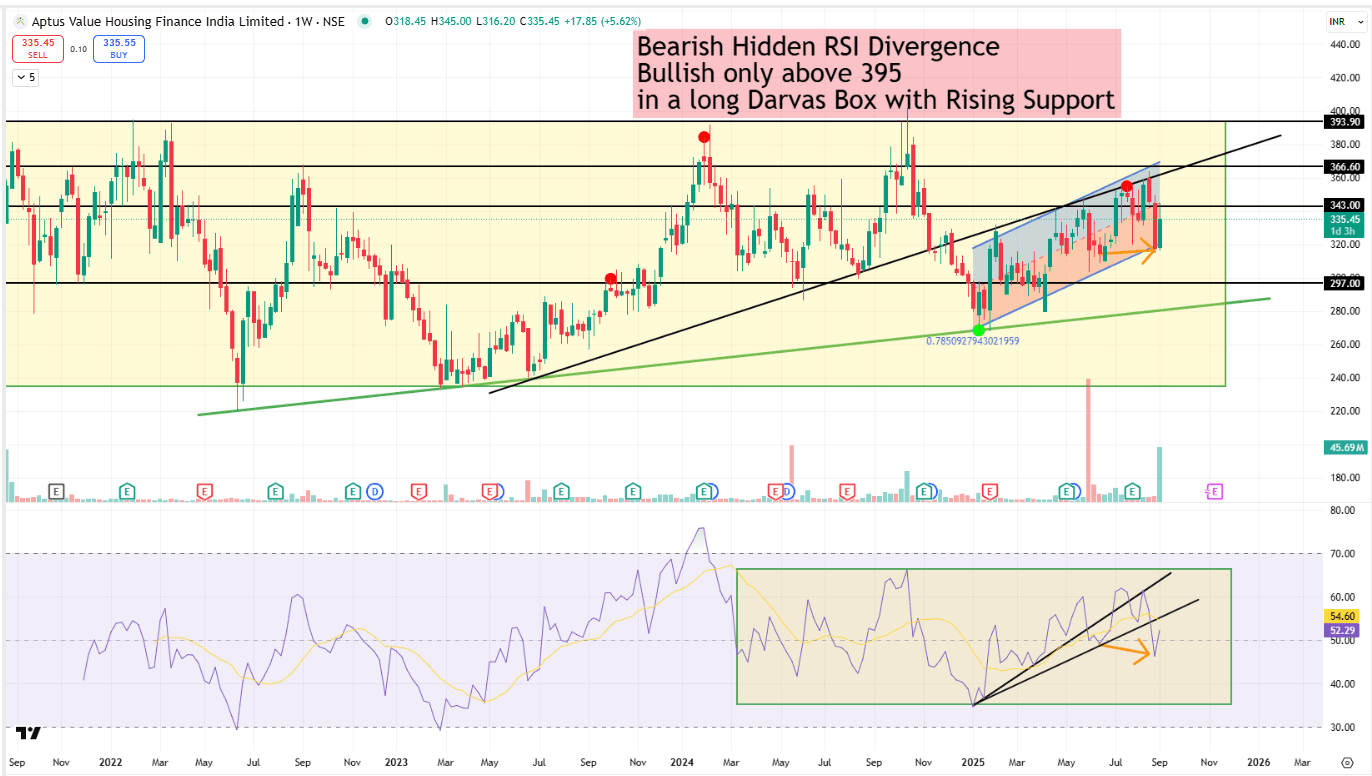Click the 220.00 price scale tick
The height and width of the screenshot is (776, 1372).
tap(1346, 411)
